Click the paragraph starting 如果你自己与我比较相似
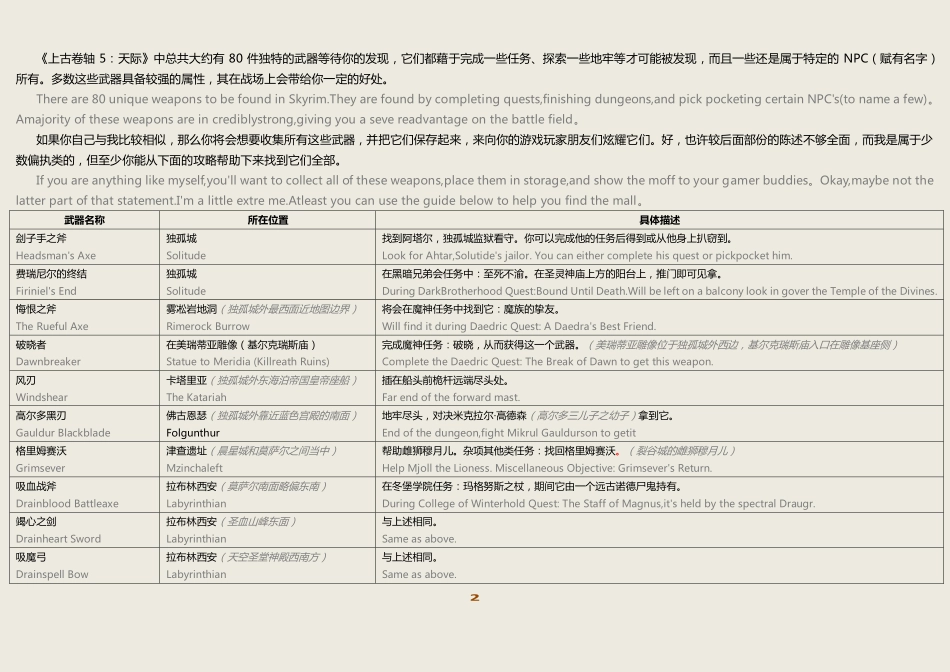950x672 pixels. pos(474,150)
